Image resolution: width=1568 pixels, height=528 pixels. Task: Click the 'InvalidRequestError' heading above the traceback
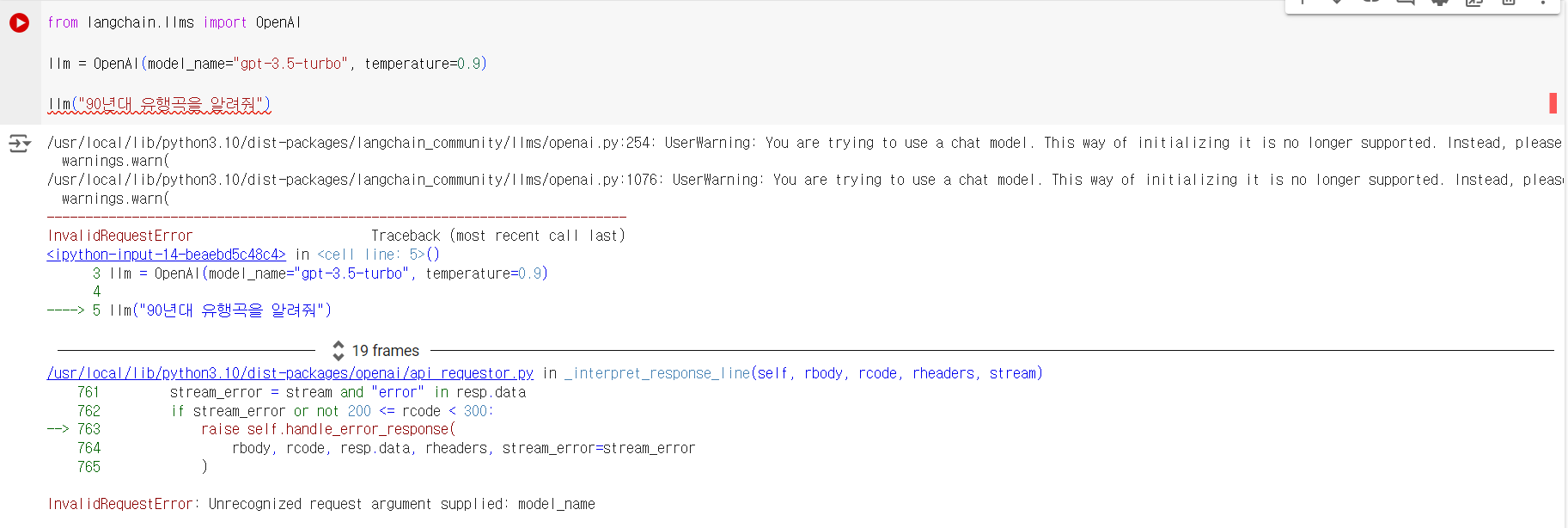coord(120,236)
